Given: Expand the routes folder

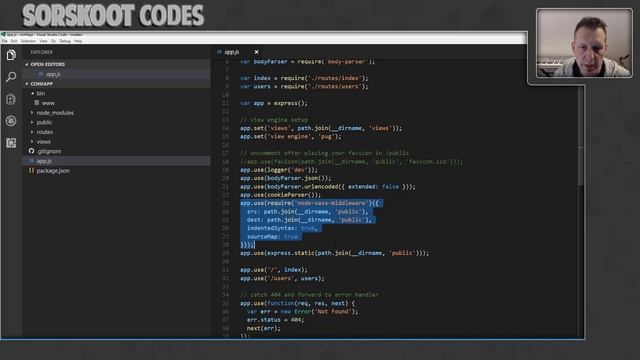Looking at the screenshot, I should pos(32,132).
